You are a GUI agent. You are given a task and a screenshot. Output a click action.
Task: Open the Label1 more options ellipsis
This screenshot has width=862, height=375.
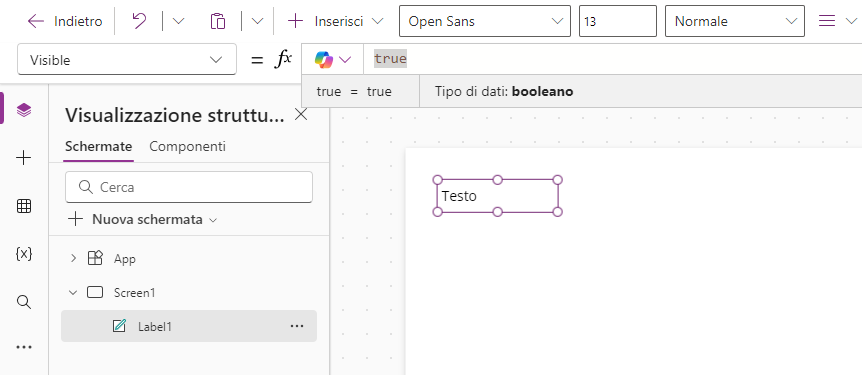point(297,326)
